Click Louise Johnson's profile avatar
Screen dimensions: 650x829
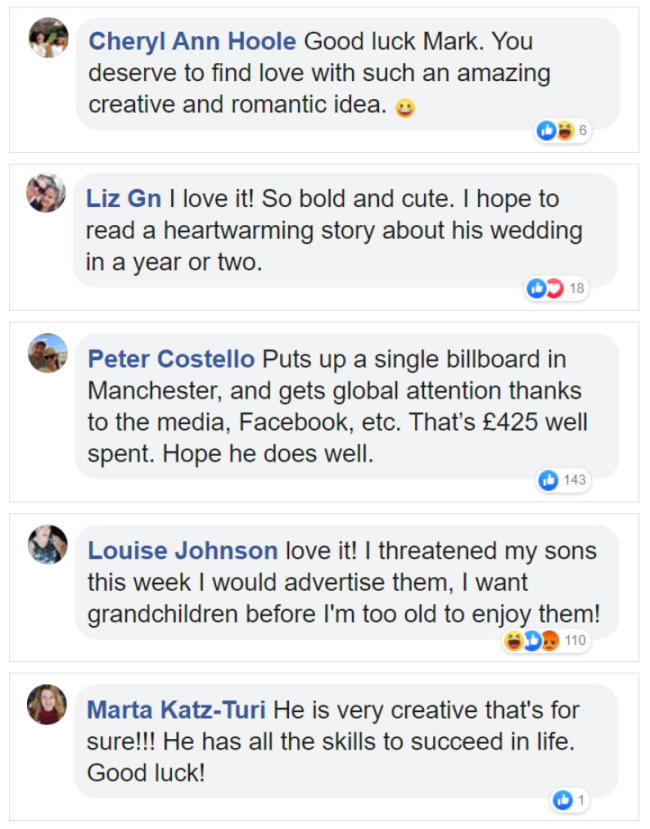(48, 544)
